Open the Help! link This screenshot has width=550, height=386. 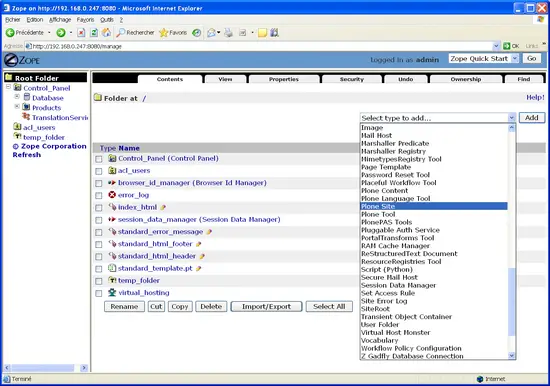point(535,97)
